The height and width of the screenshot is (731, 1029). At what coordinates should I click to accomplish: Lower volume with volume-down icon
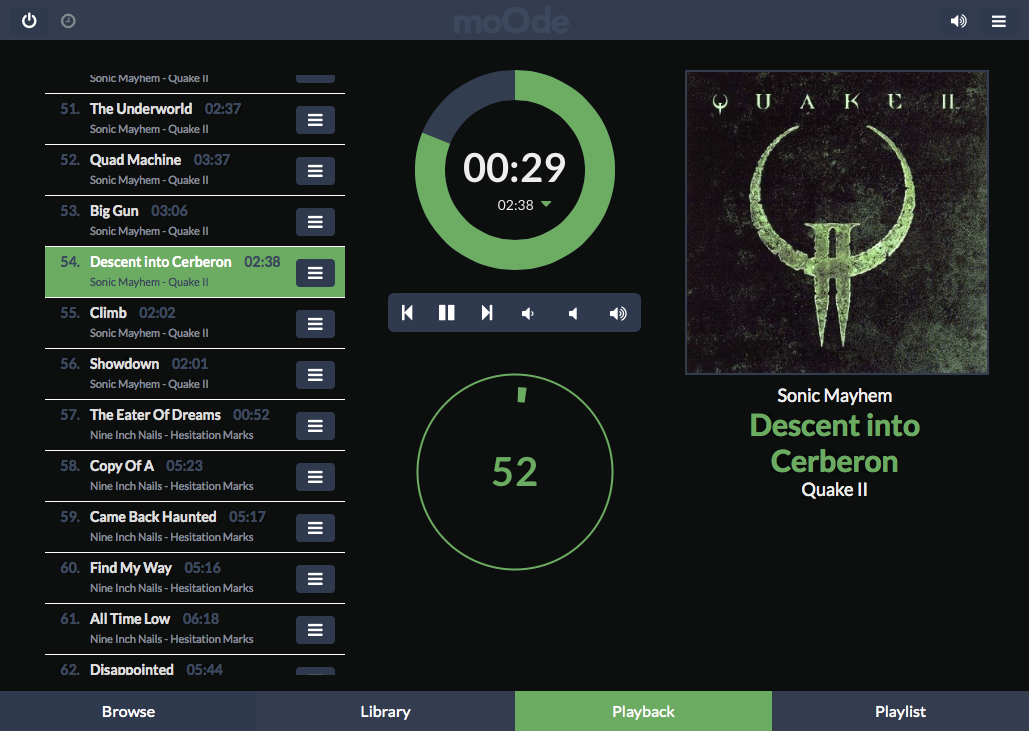tap(528, 314)
